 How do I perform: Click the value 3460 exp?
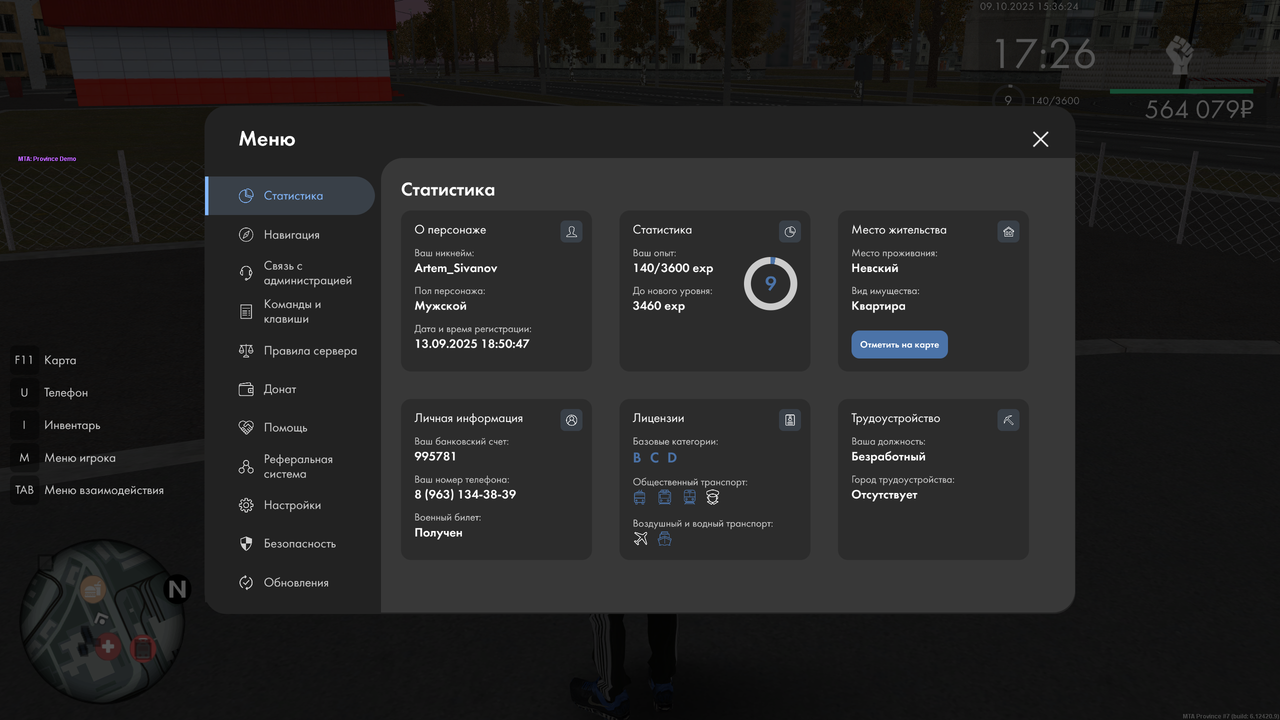click(x=659, y=306)
